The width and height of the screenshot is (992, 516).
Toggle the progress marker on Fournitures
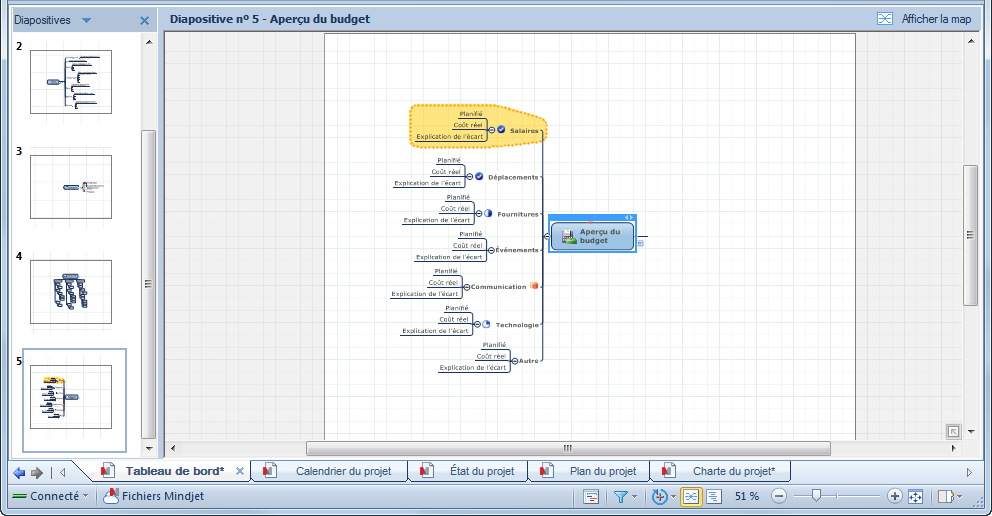coord(488,213)
